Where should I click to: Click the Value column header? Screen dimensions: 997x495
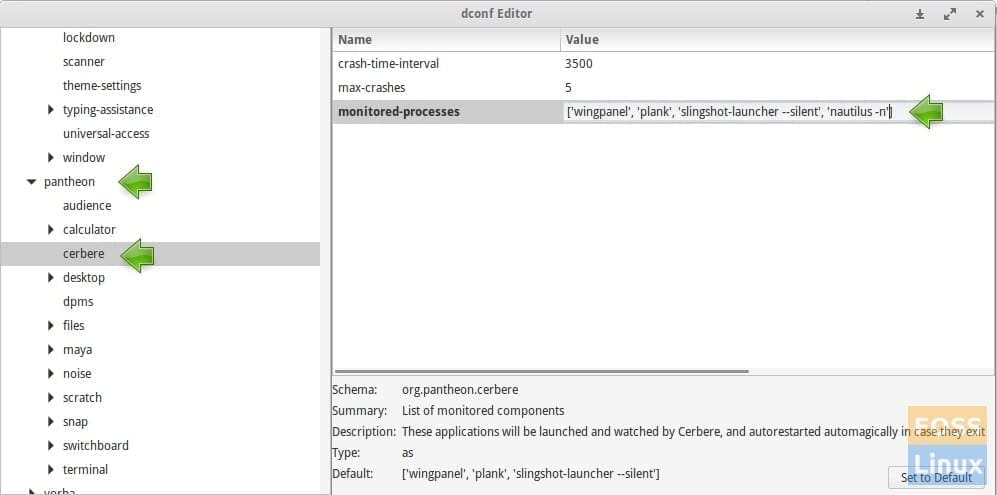click(x=778, y=39)
